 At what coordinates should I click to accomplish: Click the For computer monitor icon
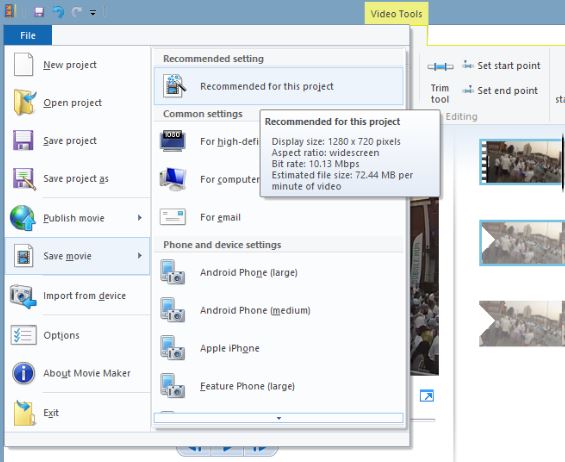173,179
